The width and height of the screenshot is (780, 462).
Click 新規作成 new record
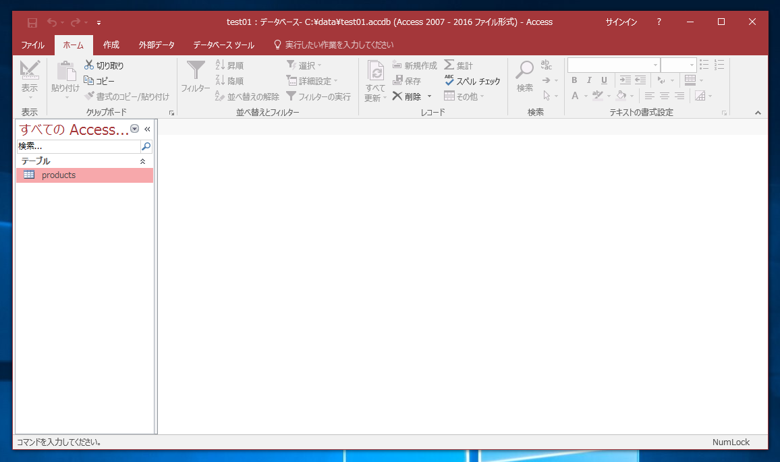(x=414, y=65)
